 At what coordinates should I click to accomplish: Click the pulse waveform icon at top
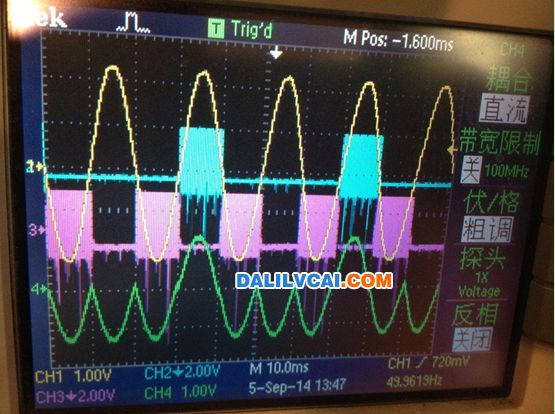tap(133, 23)
